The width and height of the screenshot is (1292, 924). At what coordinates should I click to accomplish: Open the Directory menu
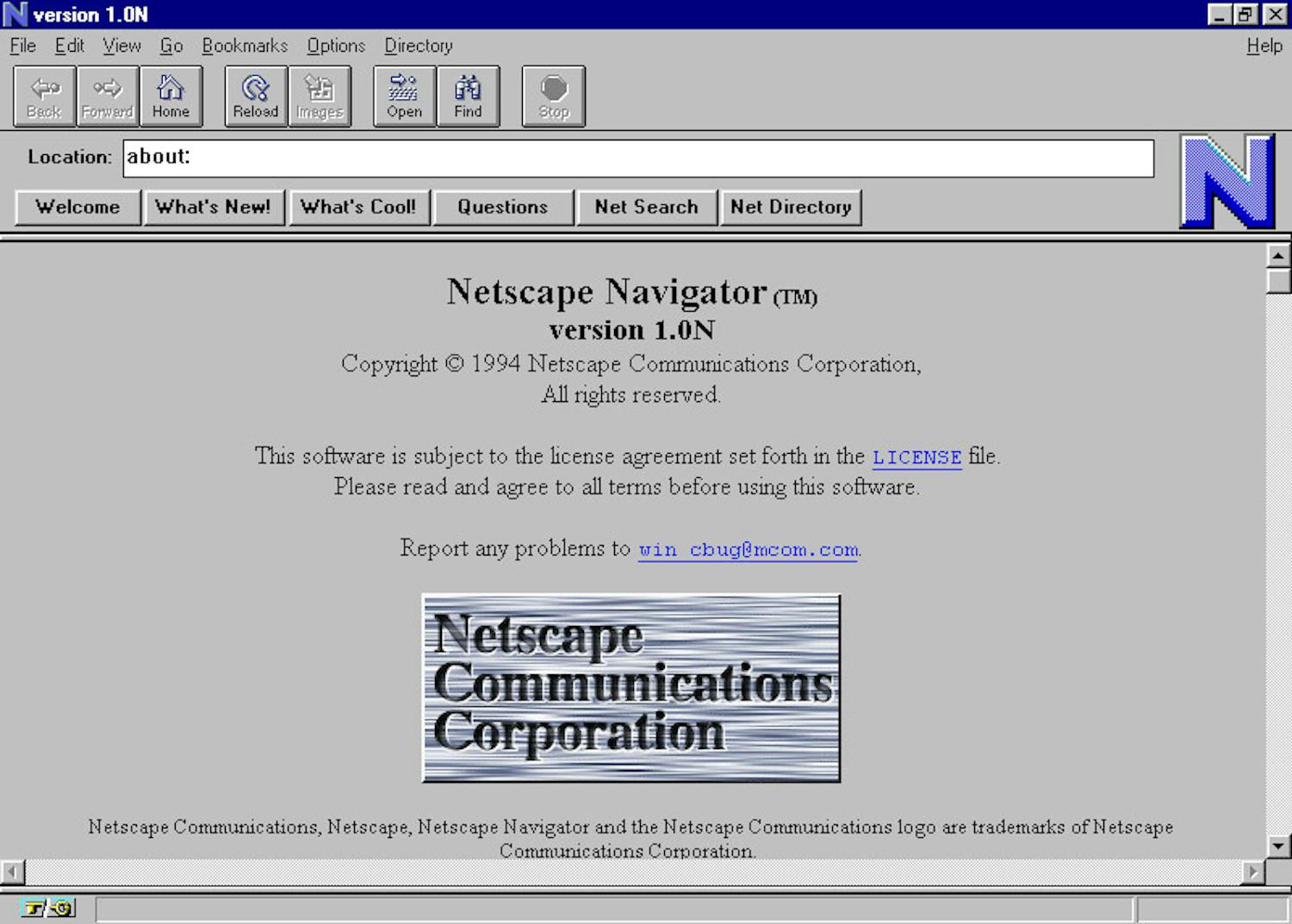coord(418,46)
